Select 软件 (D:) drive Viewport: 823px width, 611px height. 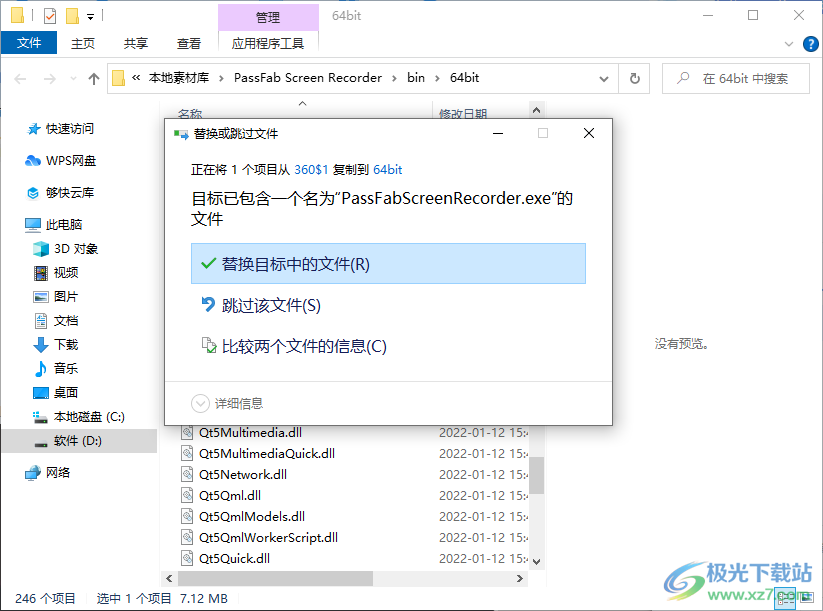(79, 441)
